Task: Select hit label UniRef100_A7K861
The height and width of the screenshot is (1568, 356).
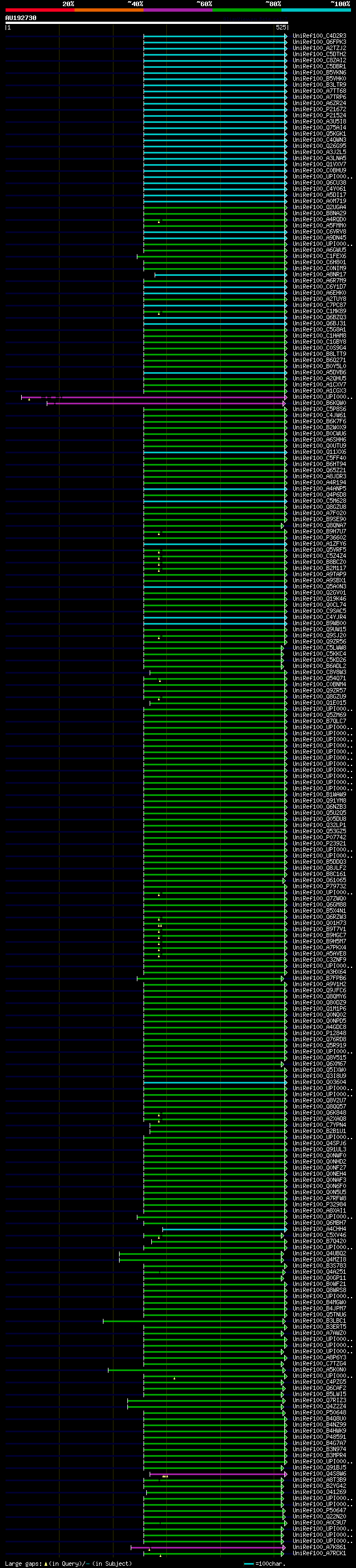Action: click(319, 1547)
